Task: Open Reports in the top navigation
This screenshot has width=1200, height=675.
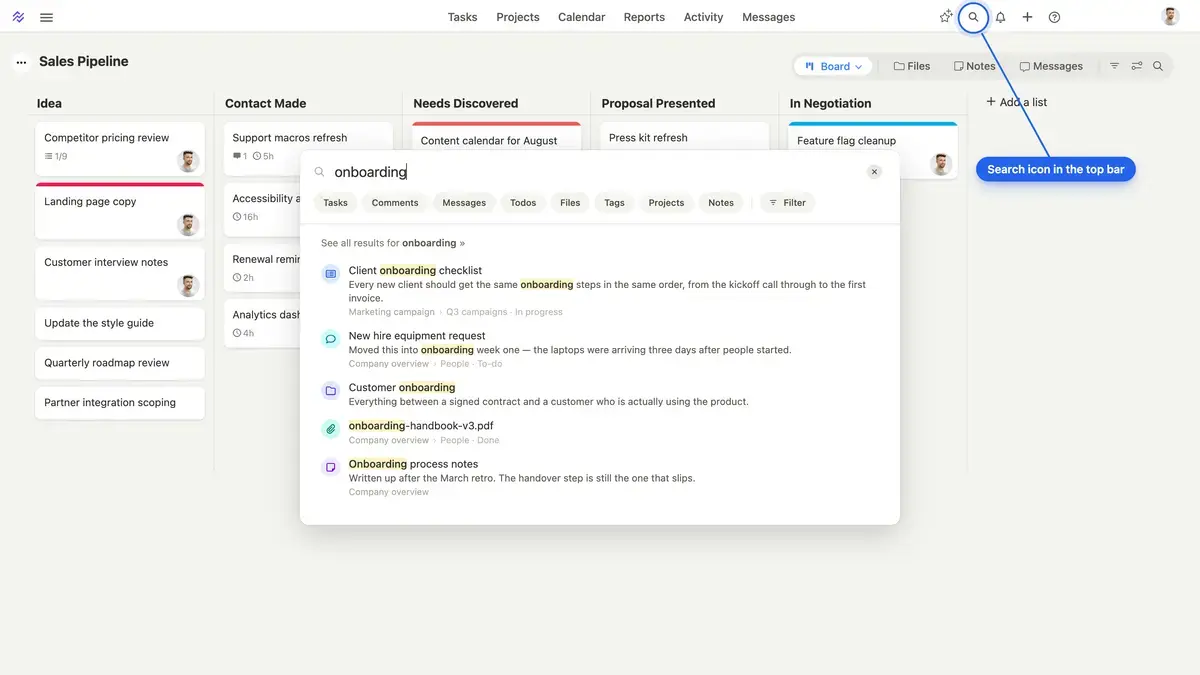Action: click(x=644, y=17)
